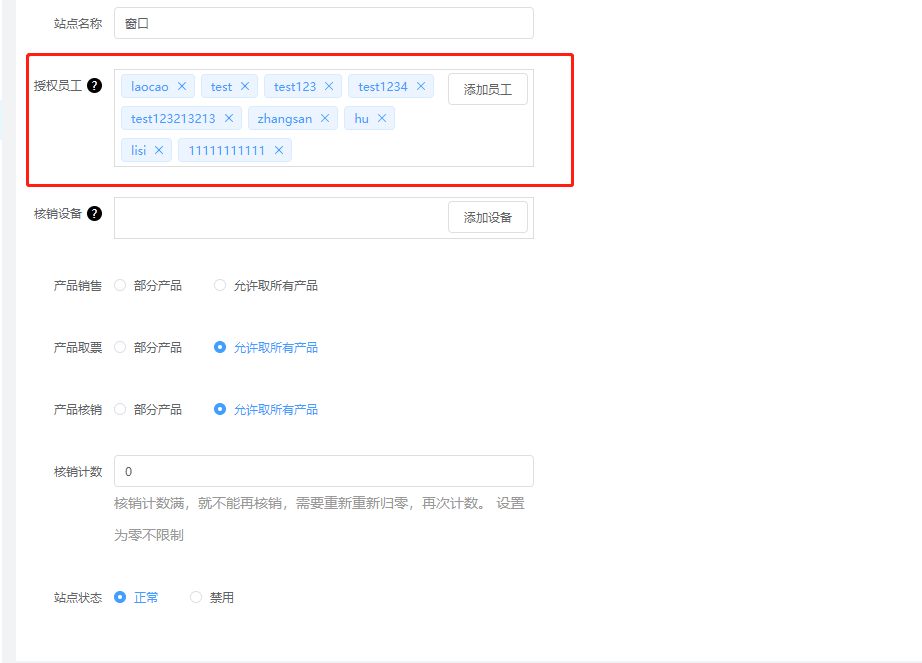Remove the zhangsan employee tag
This screenshot has width=922, height=663.
[325, 119]
